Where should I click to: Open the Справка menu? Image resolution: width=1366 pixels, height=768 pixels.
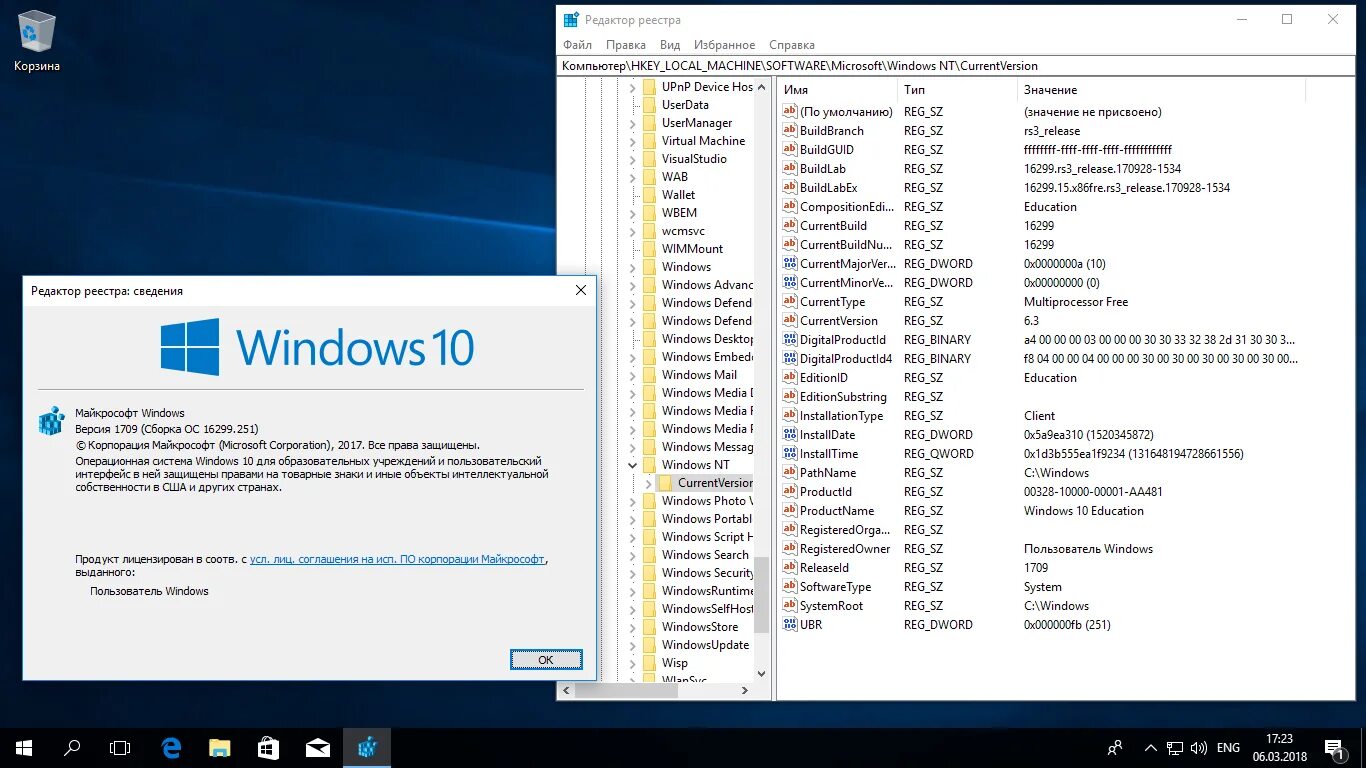click(x=792, y=45)
